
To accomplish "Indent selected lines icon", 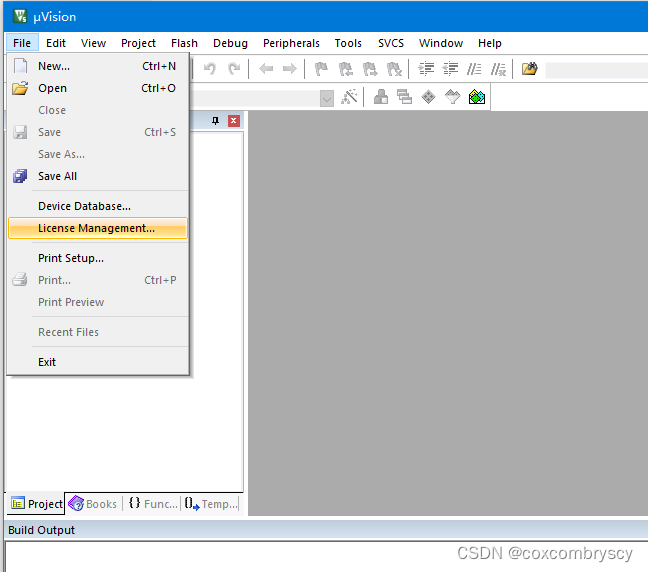I will [426, 69].
